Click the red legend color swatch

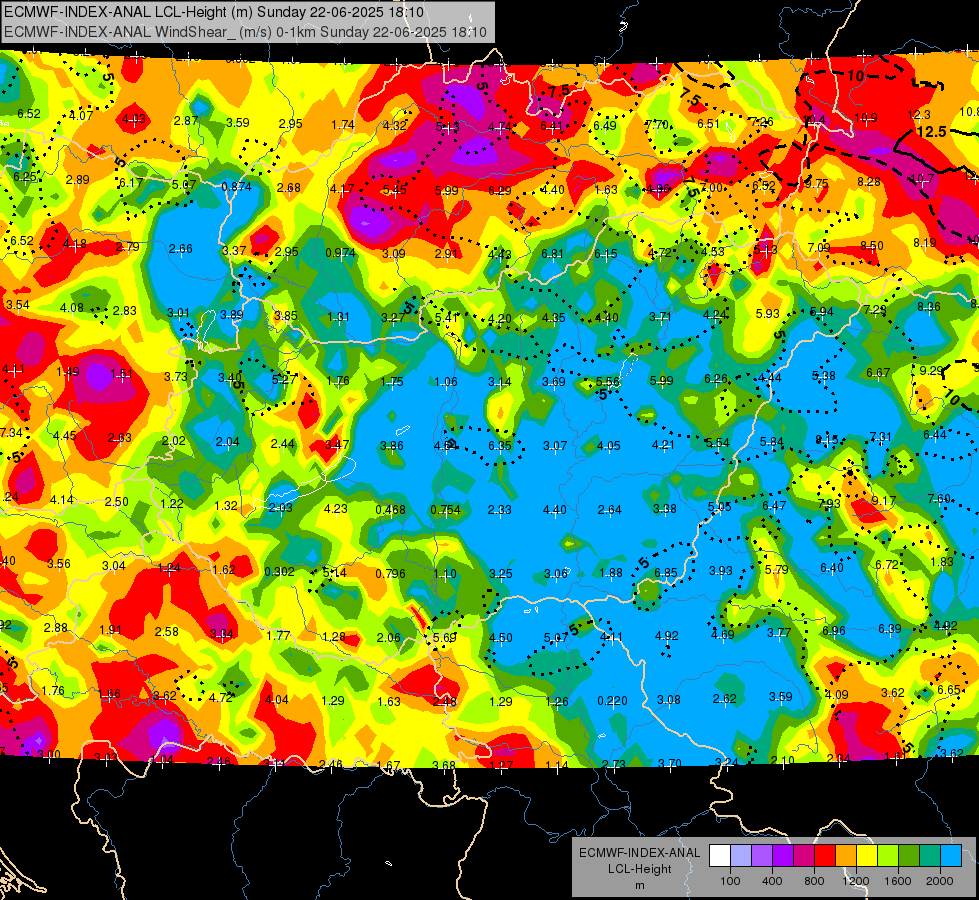pyautogui.click(x=825, y=856)
